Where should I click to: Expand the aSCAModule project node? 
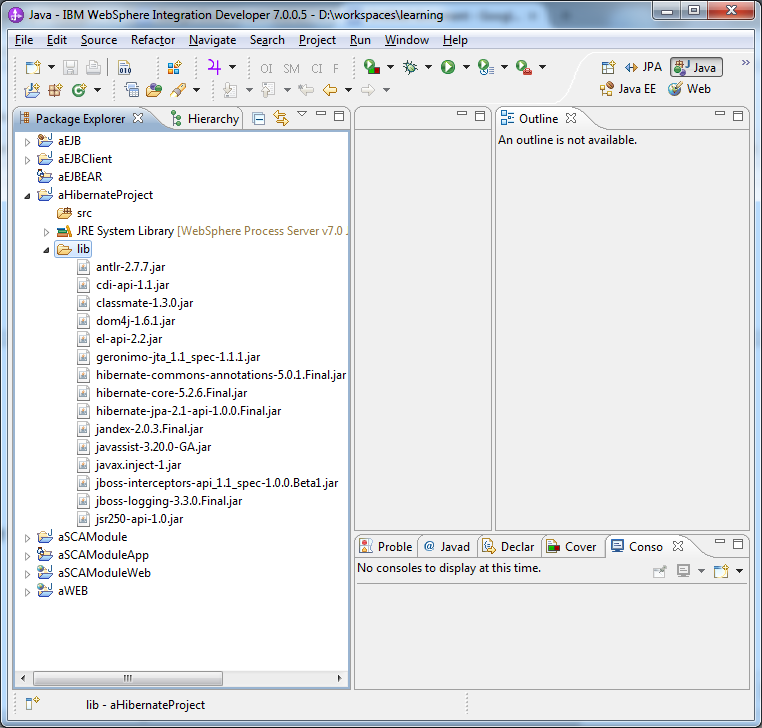27,538
